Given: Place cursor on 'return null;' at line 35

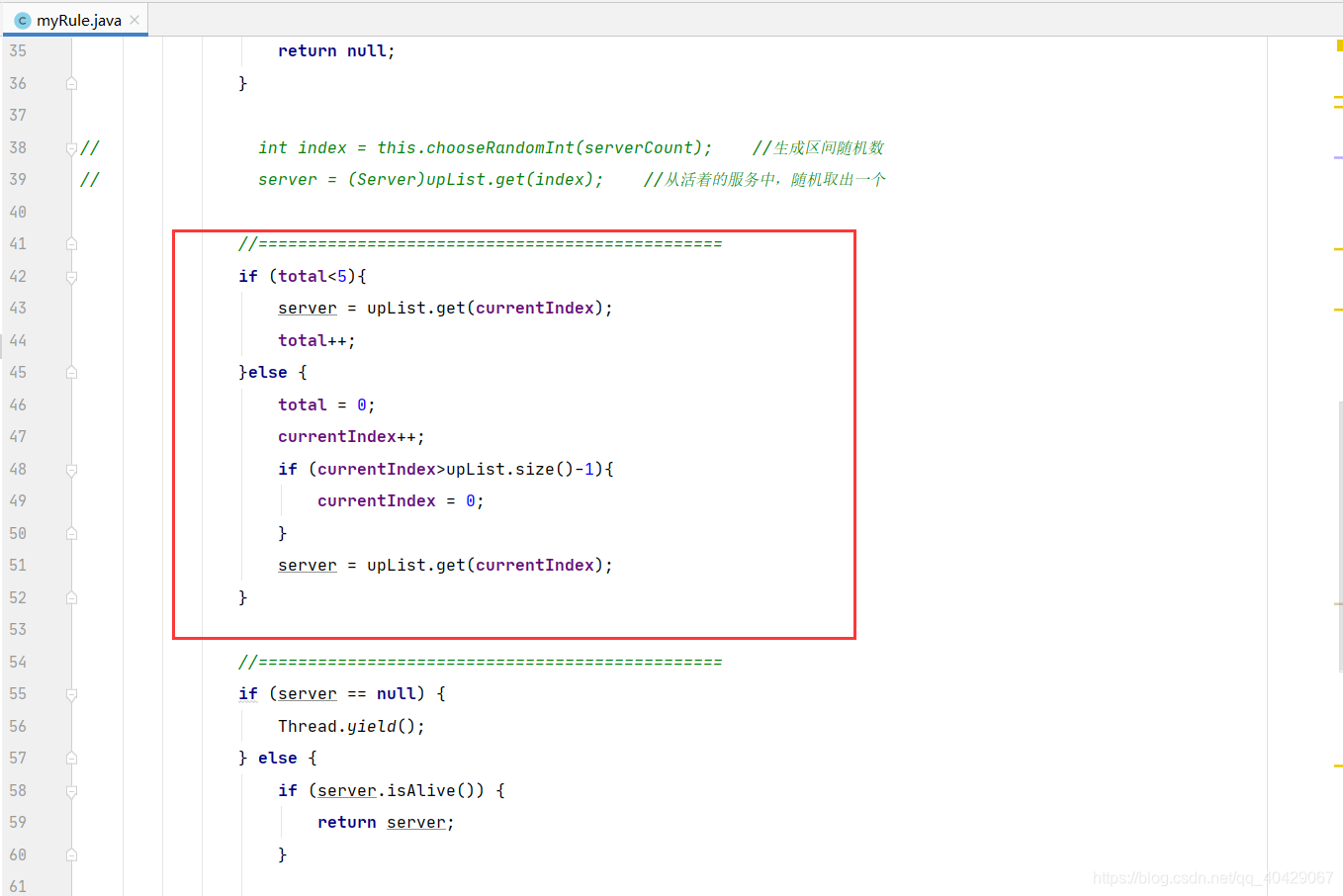Looking at the screenshot, I should [x=336, y=51].
